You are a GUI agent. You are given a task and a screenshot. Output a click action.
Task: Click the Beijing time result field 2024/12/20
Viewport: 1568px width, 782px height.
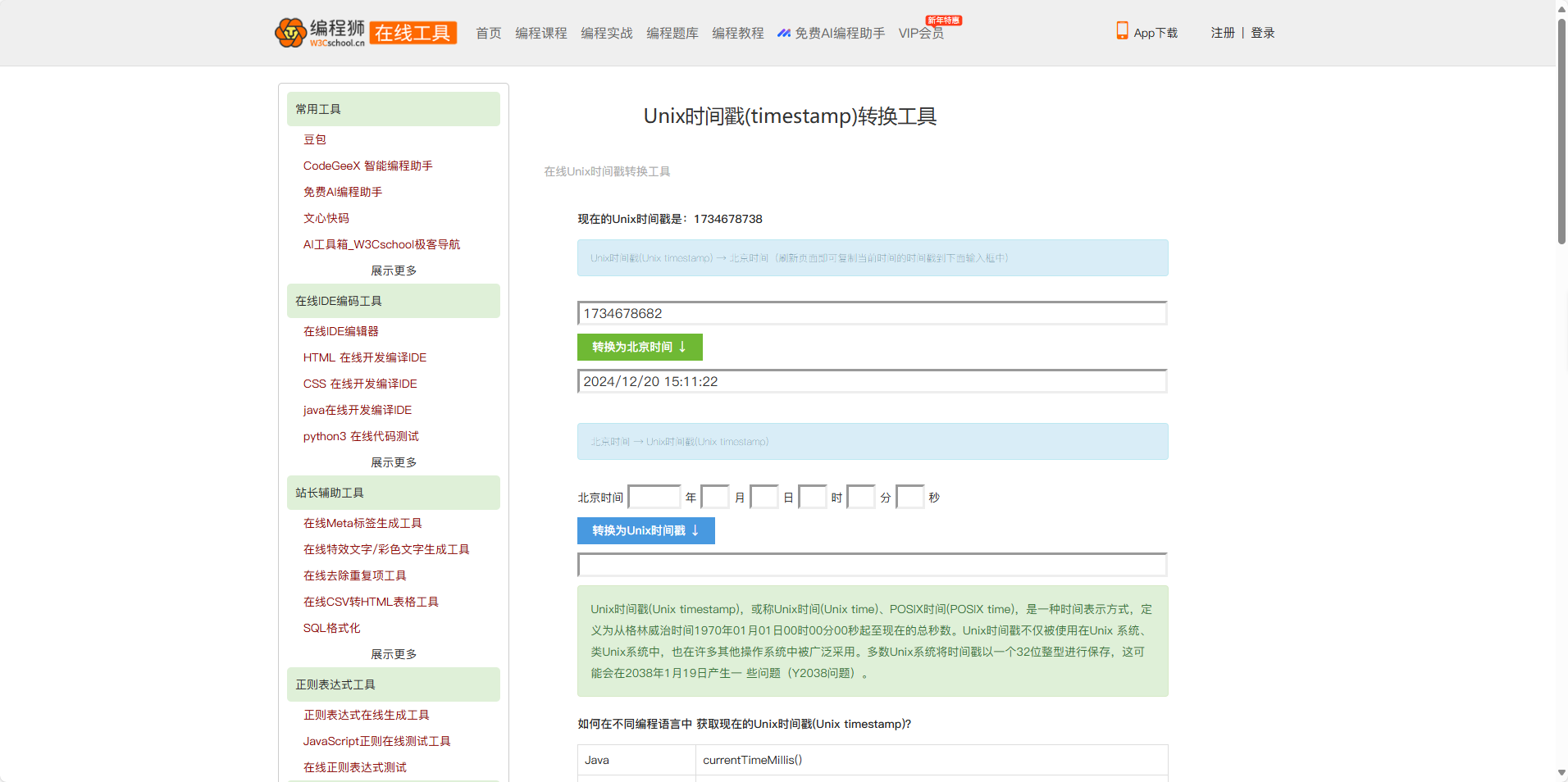coord(873,381)
